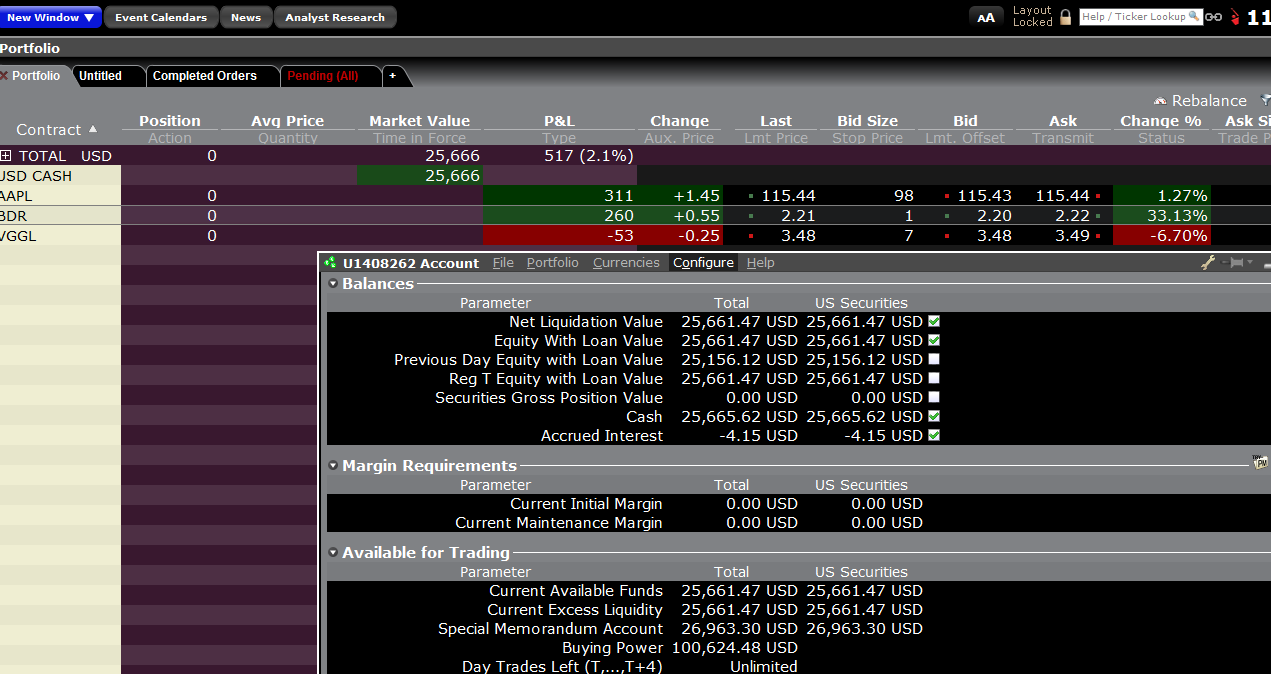This screenshot has width=1271, height=674.
Task: Click the Rebalance gauge icon
Action: tap(1161, 101)
